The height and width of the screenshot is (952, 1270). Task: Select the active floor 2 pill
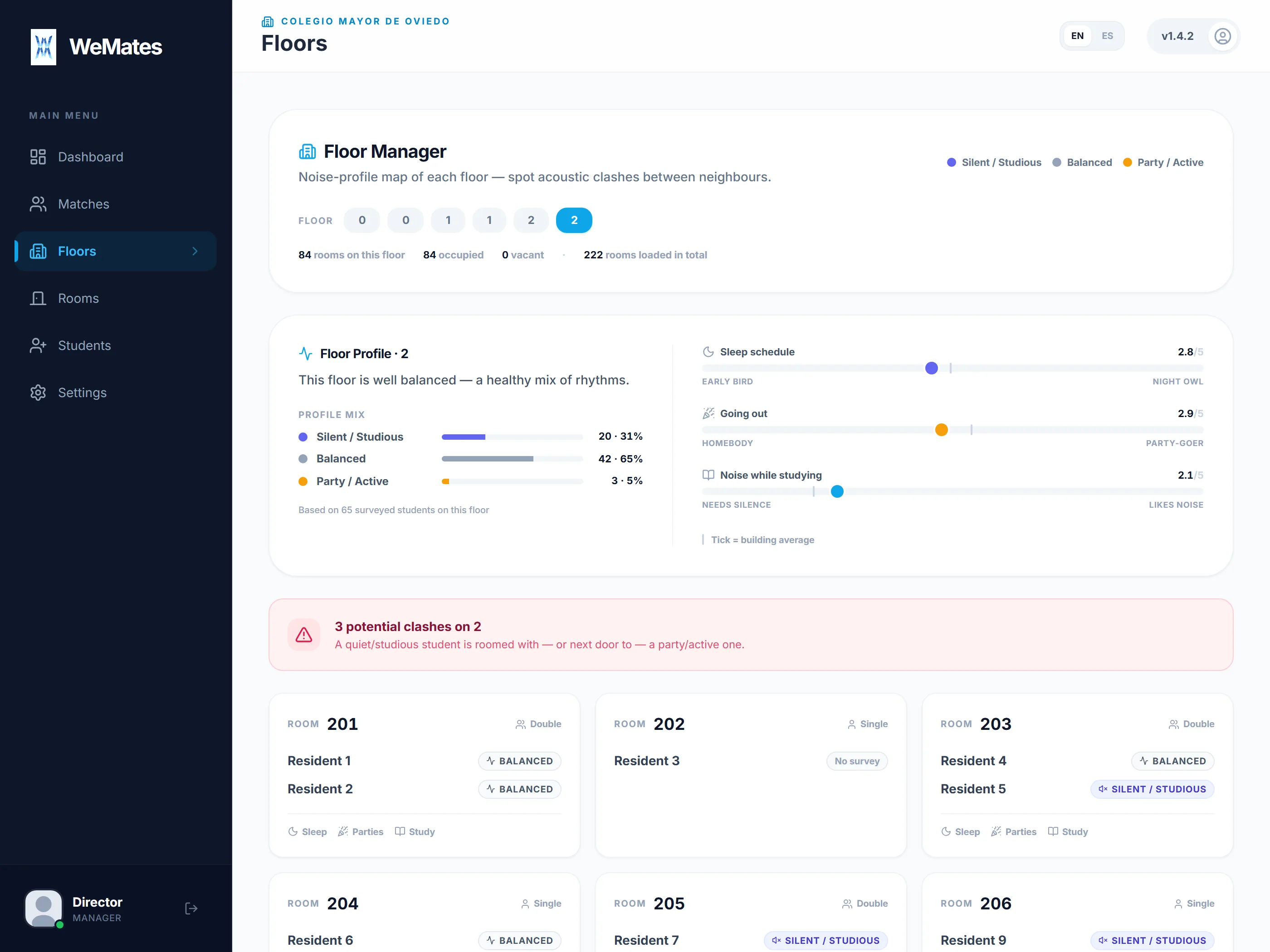574,220
